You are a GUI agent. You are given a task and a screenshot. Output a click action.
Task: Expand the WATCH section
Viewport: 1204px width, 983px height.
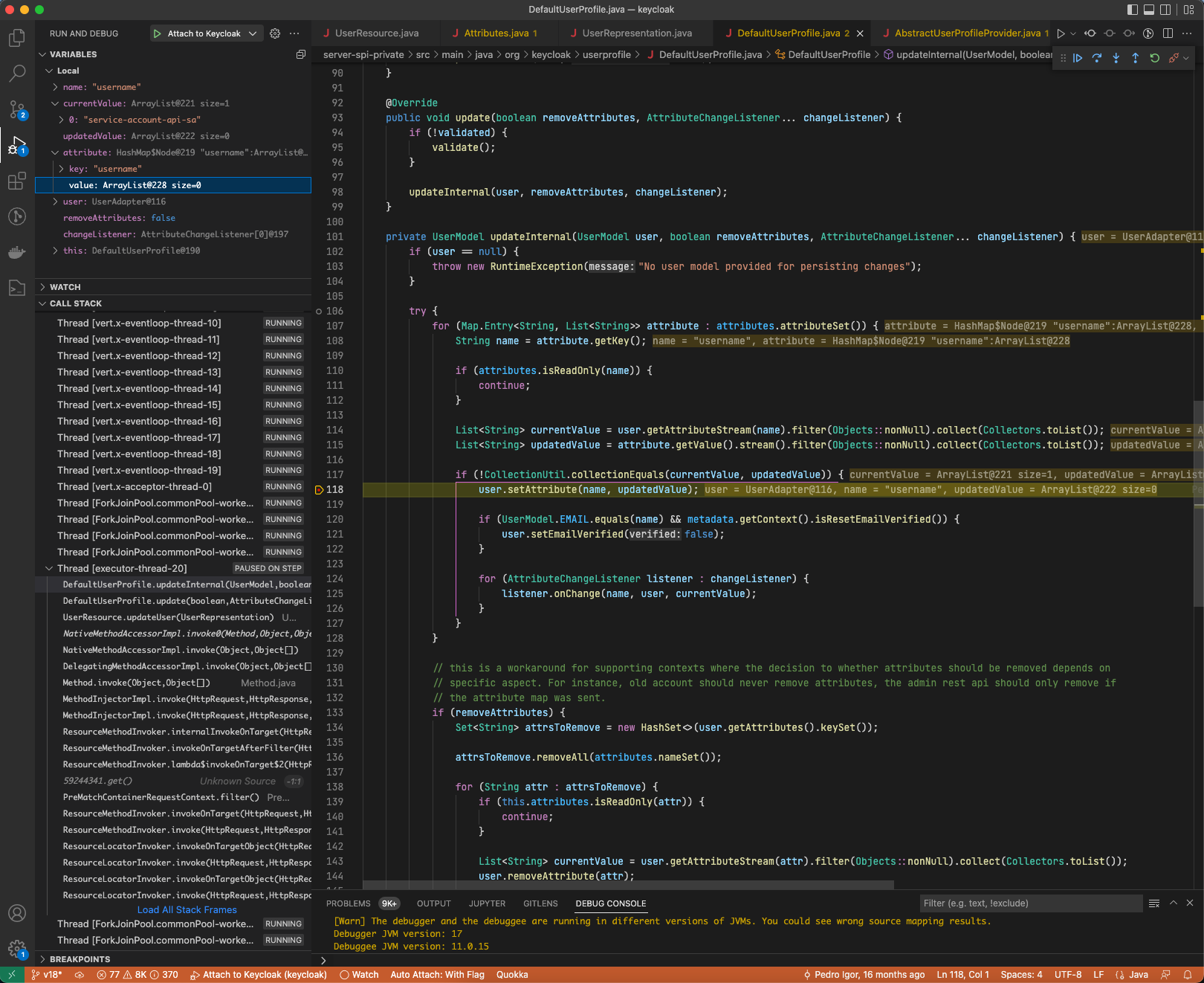(x=65, y=287)
